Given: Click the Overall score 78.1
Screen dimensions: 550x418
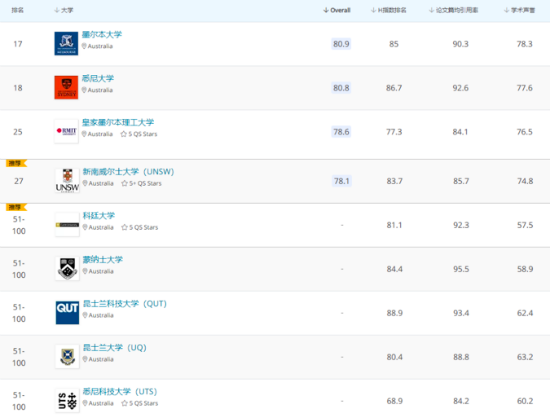Looking at the screenshot, I should (x=342, y=181).
